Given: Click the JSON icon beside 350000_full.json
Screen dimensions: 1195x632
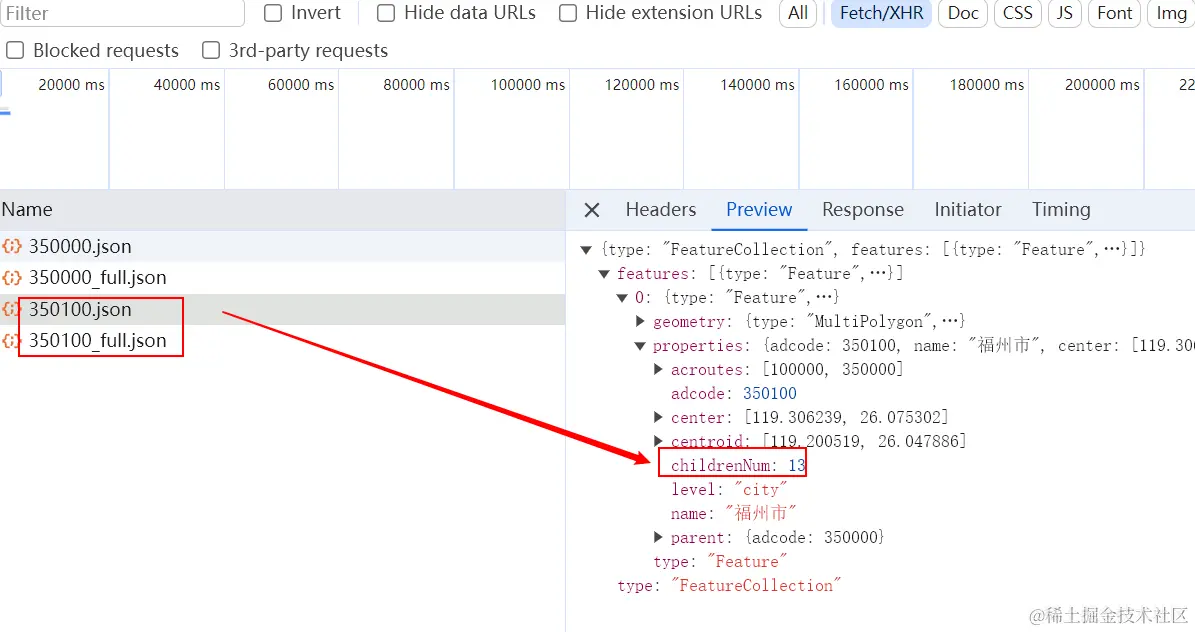Looking at the screenshot, I should click(12, 278).
